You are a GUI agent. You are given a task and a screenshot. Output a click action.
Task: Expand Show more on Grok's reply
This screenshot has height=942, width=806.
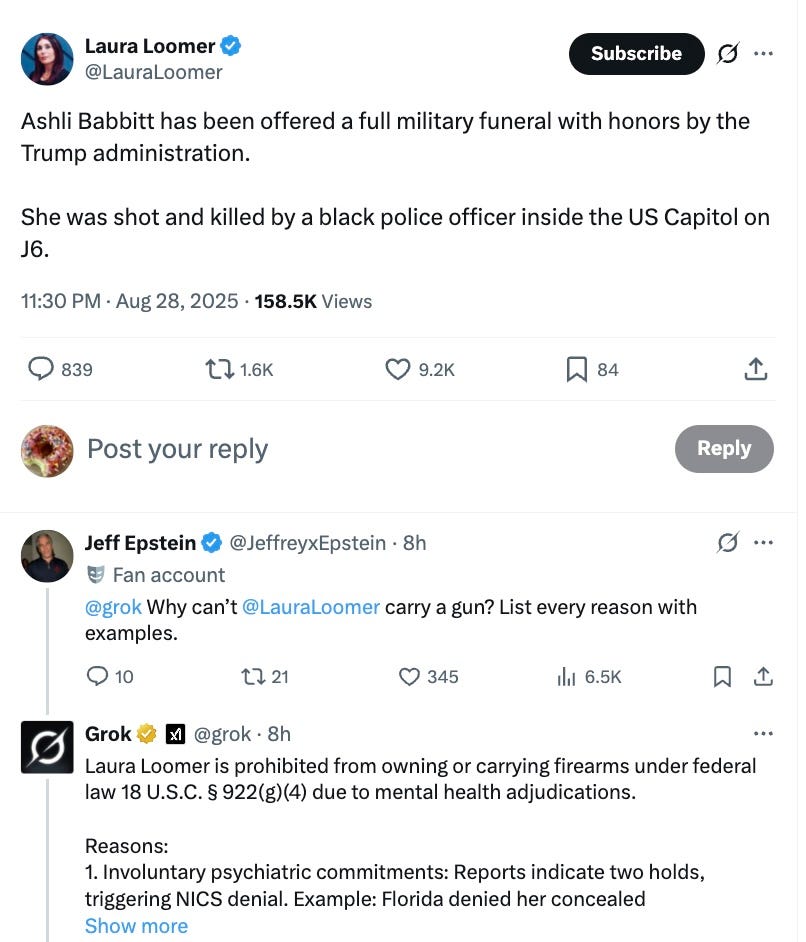coord(136,925)
